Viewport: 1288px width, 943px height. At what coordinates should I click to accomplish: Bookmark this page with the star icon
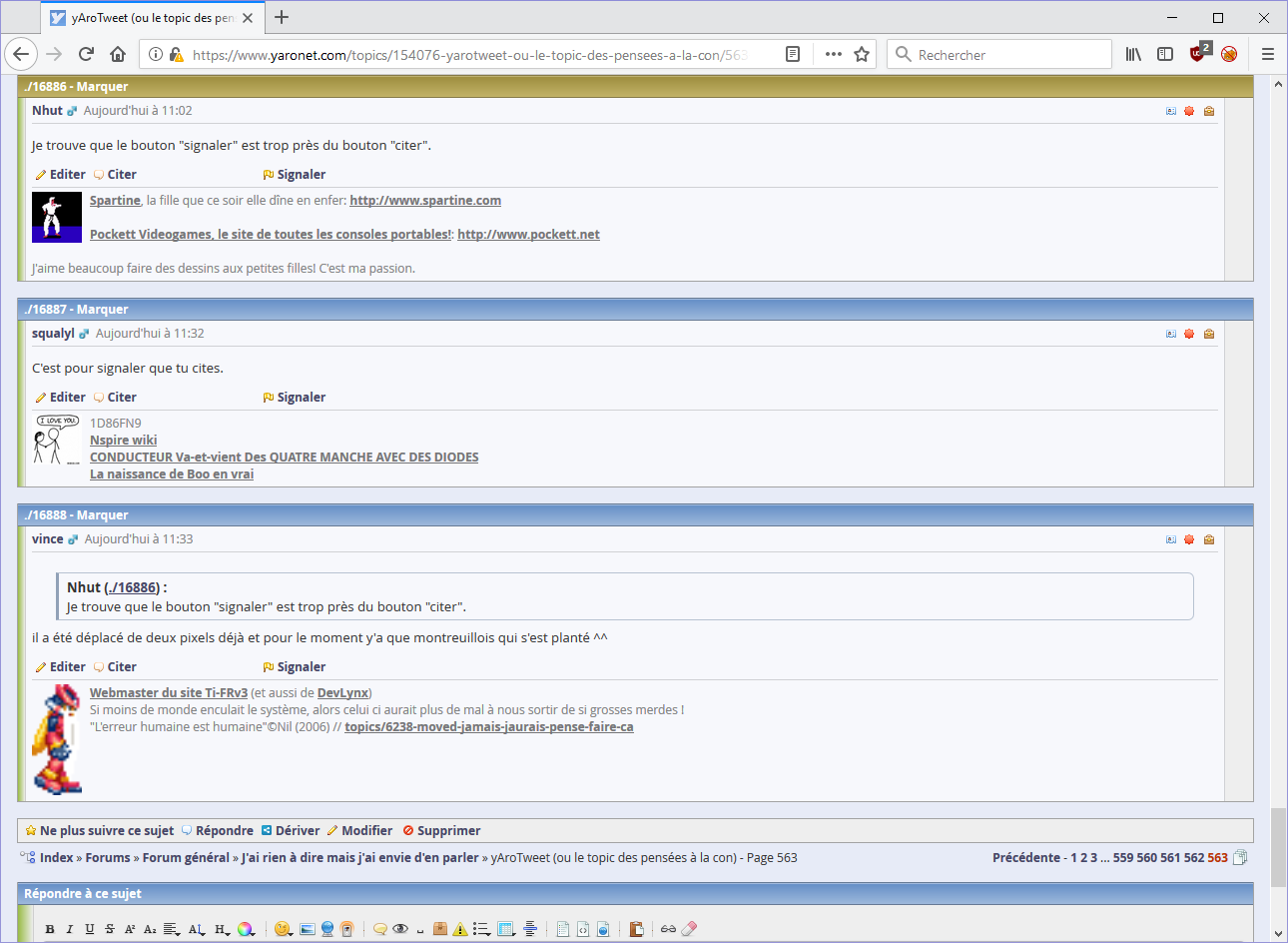pyautogui.click(x=862, y=54)
